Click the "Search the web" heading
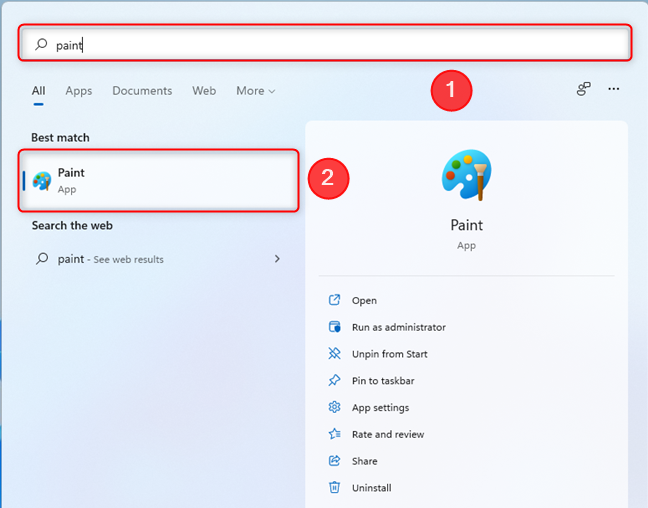 coord(72,226)
